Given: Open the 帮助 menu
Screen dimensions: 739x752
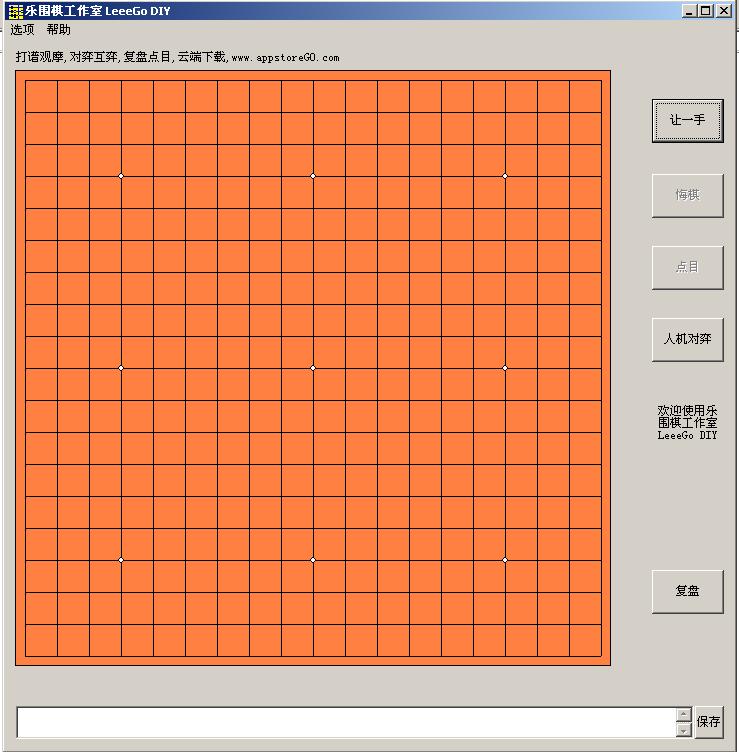Looking at the screenshot, I should point(59,30).
